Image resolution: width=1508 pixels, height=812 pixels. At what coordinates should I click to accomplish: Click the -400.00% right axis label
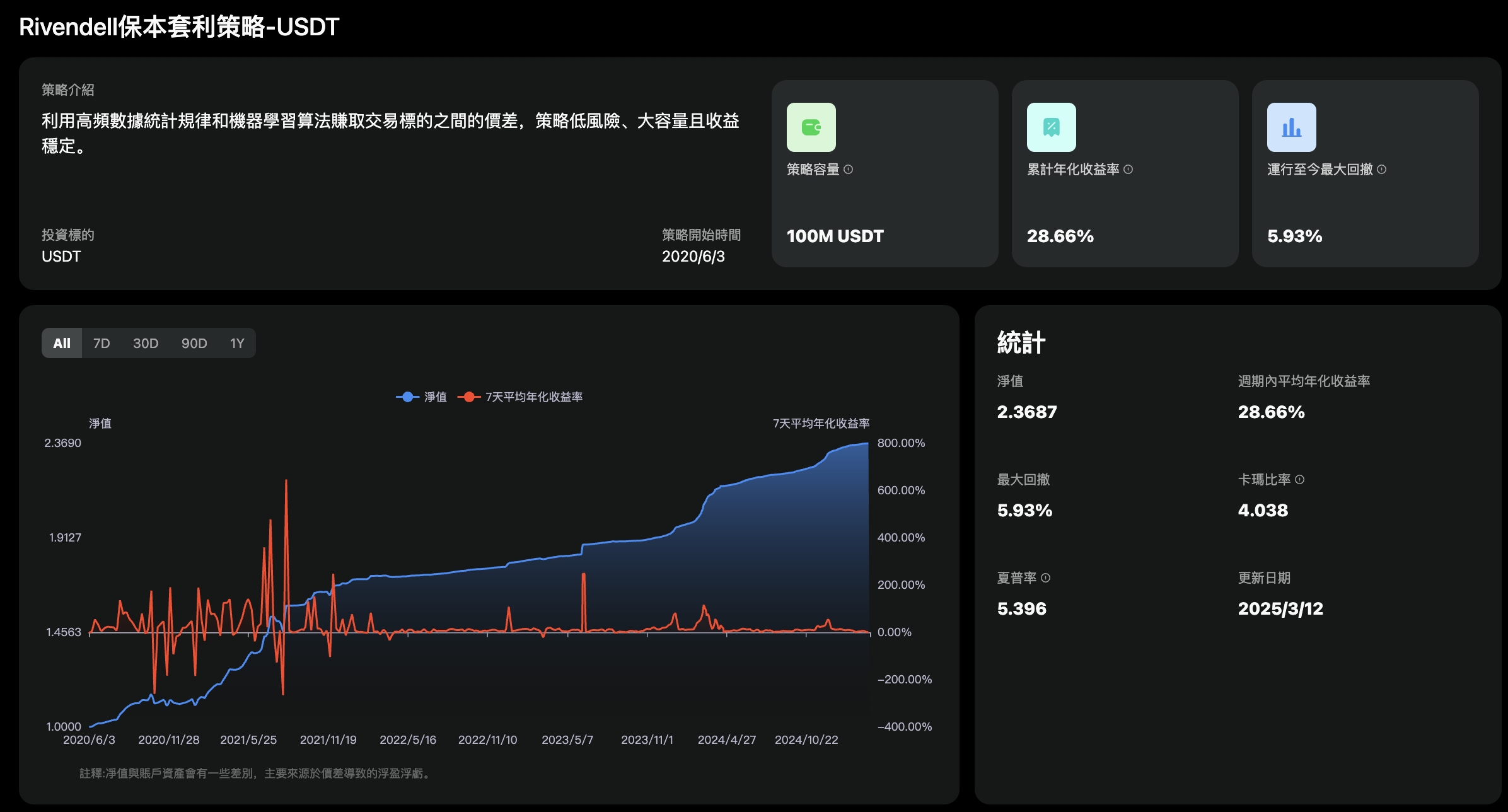[904, 727]
